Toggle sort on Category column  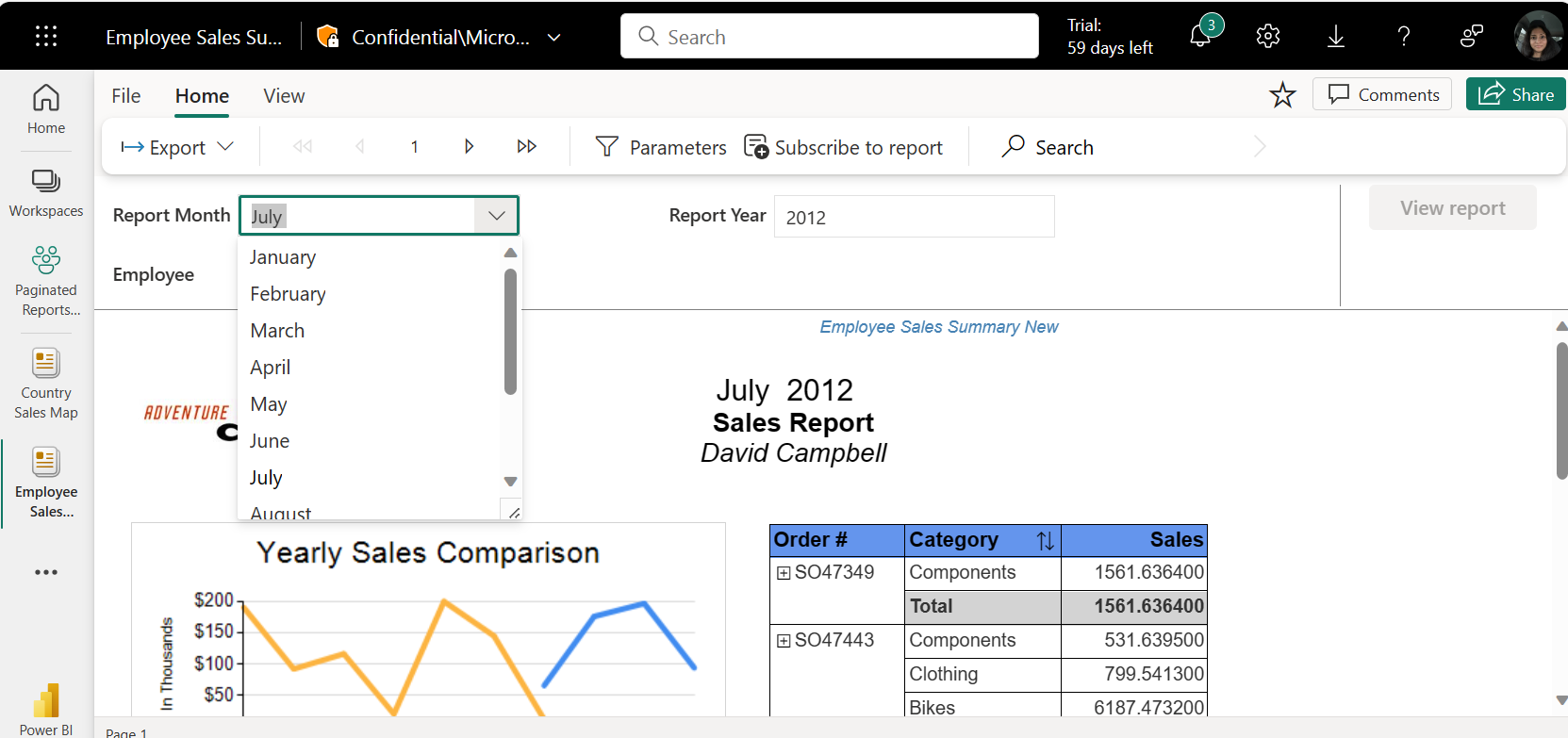[x=1045, y=541]
